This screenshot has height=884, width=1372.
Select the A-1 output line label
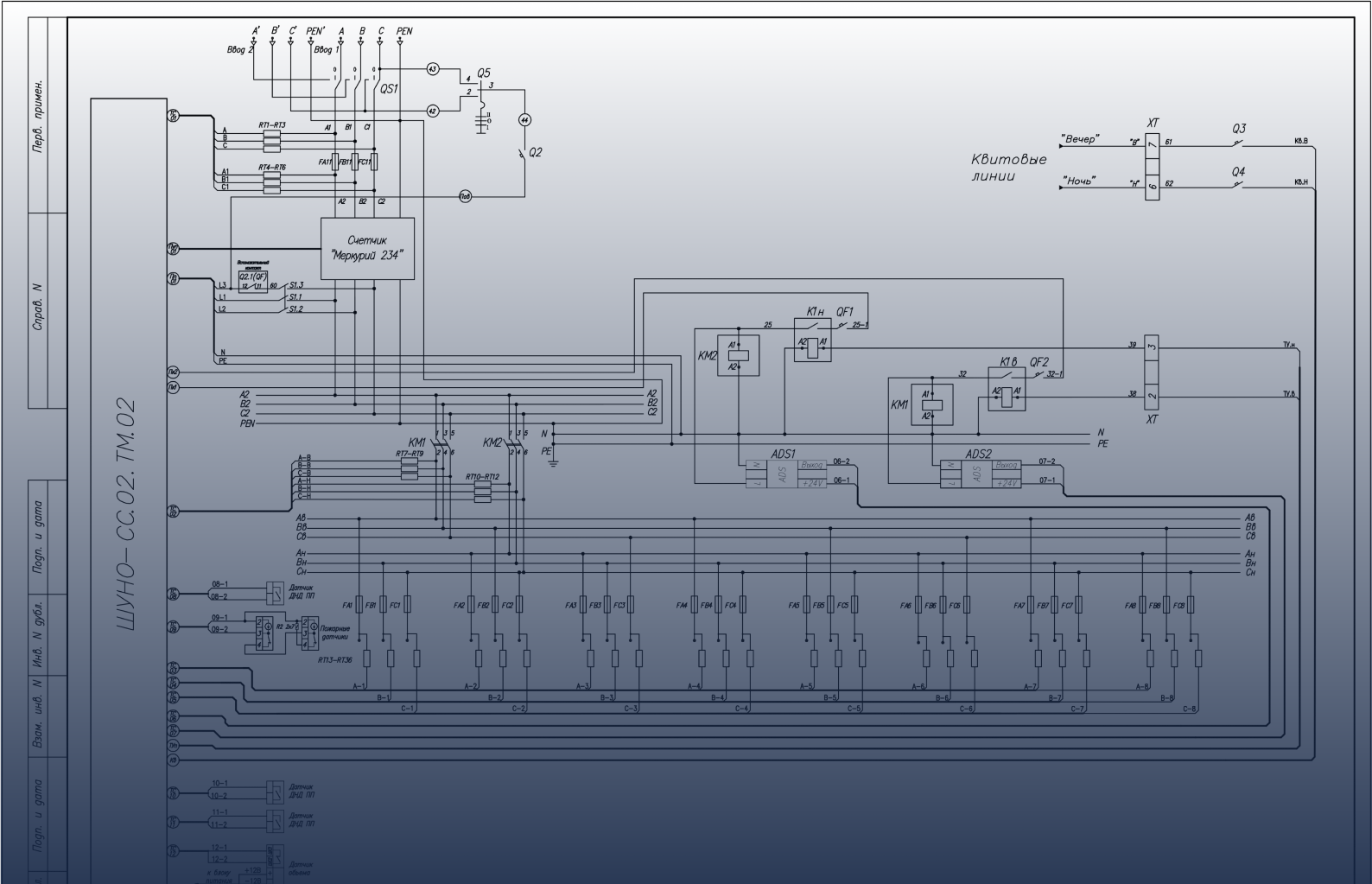coord(359,686)
